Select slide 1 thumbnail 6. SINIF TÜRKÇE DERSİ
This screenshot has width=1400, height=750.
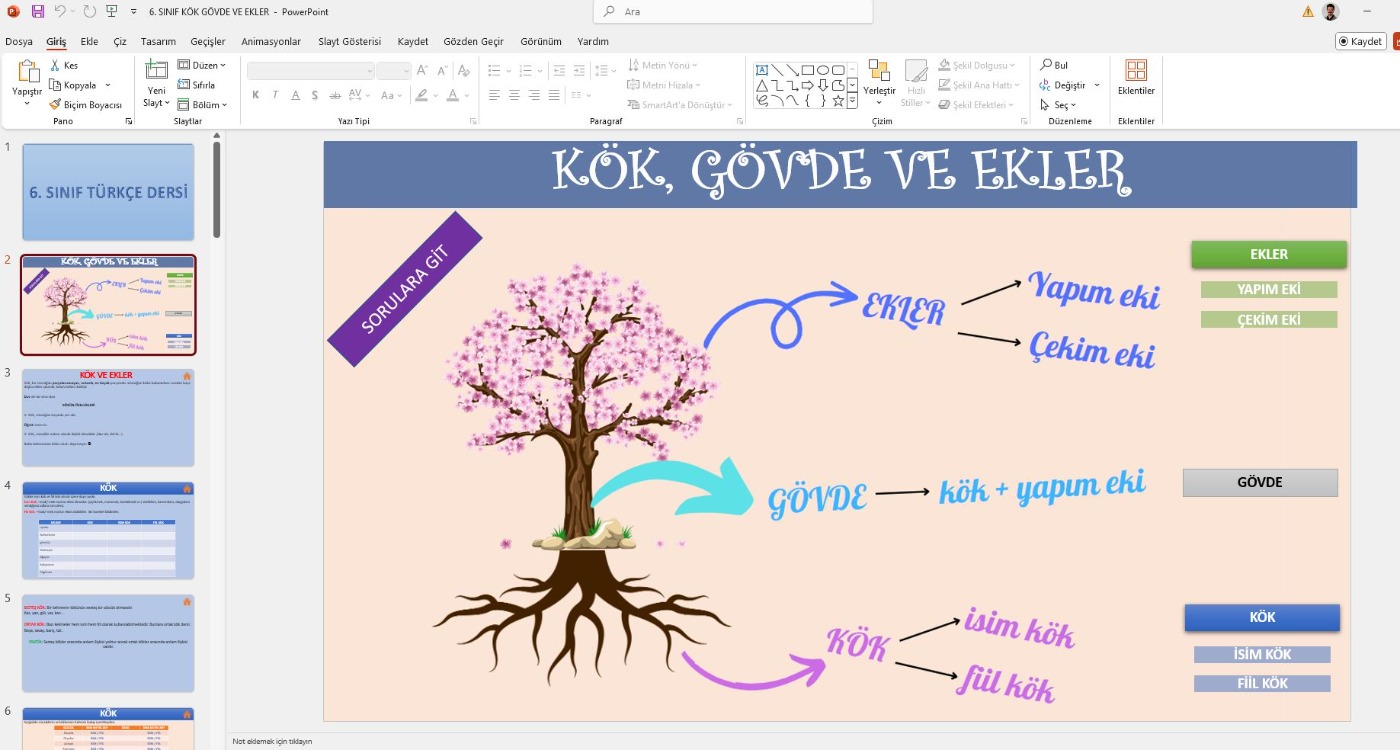click(108, 192)
